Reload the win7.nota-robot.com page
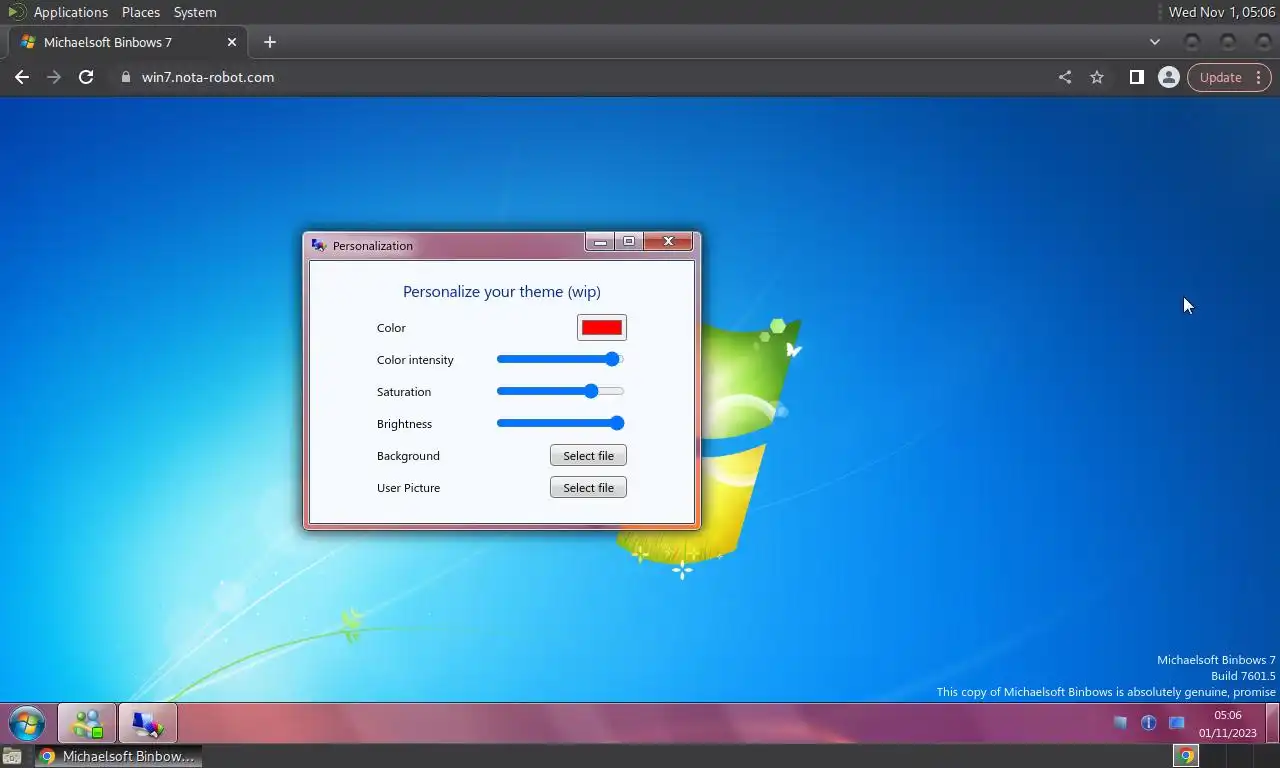 [86, 77]
